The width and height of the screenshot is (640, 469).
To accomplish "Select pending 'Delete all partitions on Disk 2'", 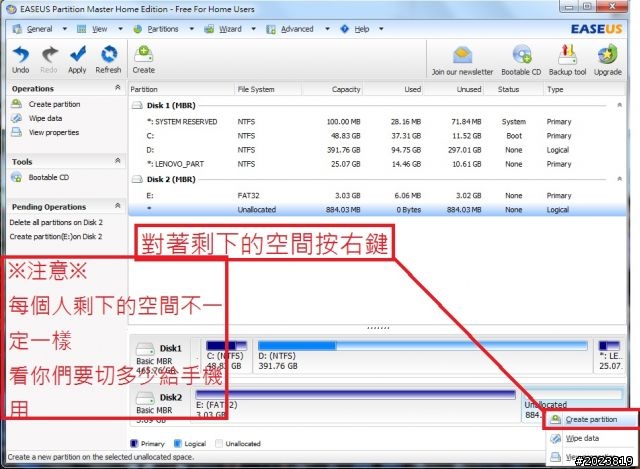I will pos(56,222).
